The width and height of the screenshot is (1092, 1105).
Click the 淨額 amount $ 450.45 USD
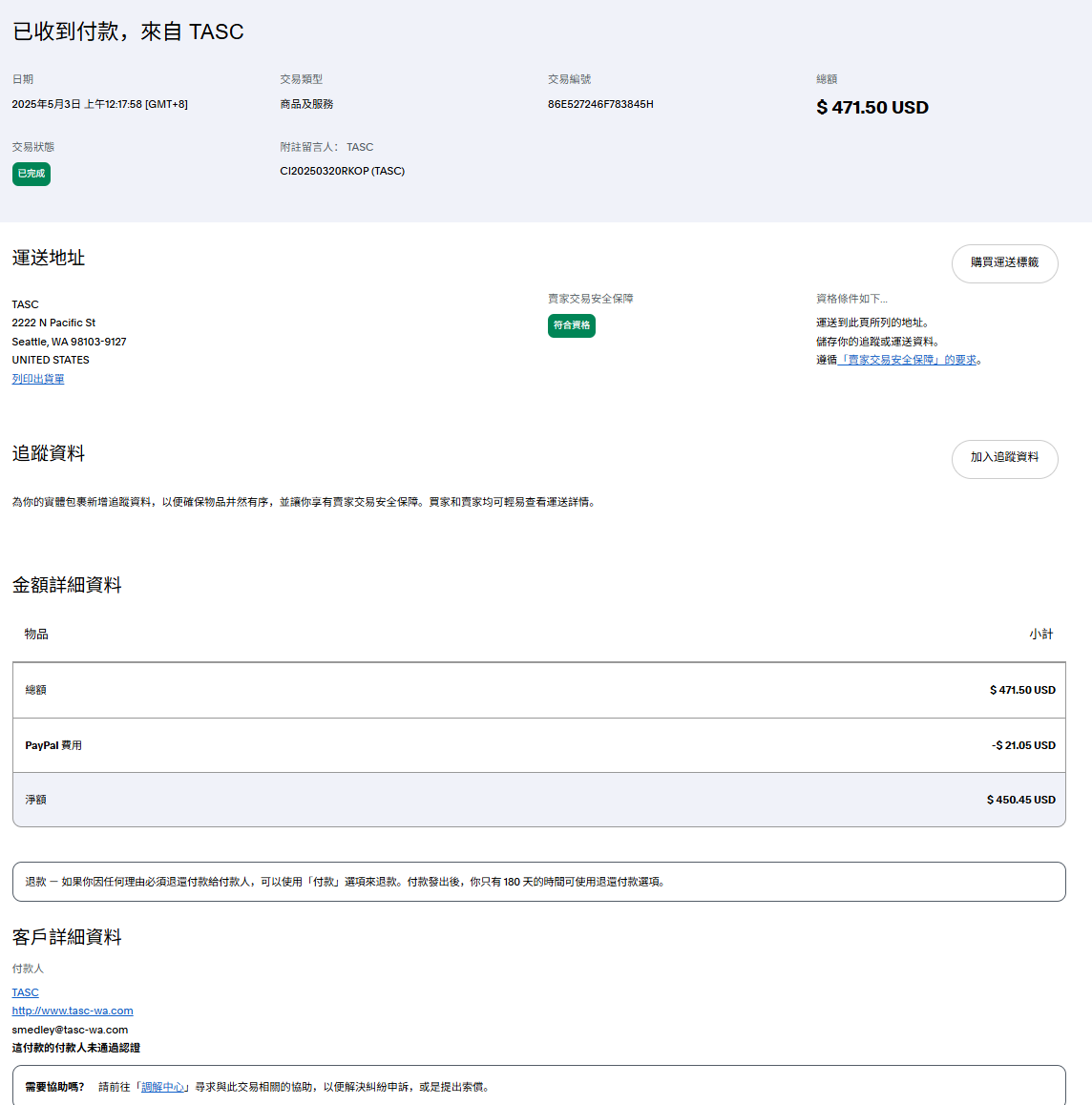[1020, 800]
